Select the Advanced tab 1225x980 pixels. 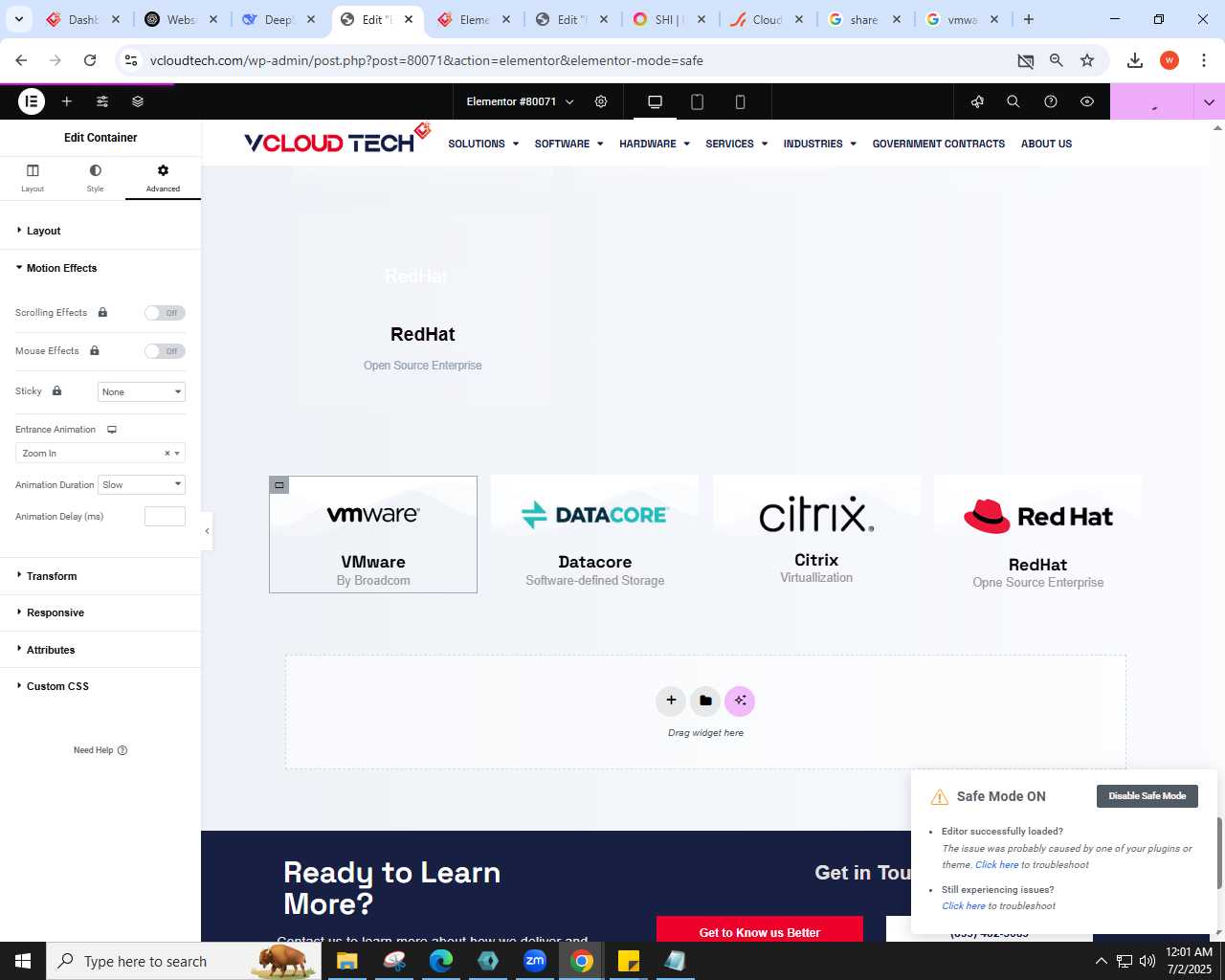coord(163,178)
